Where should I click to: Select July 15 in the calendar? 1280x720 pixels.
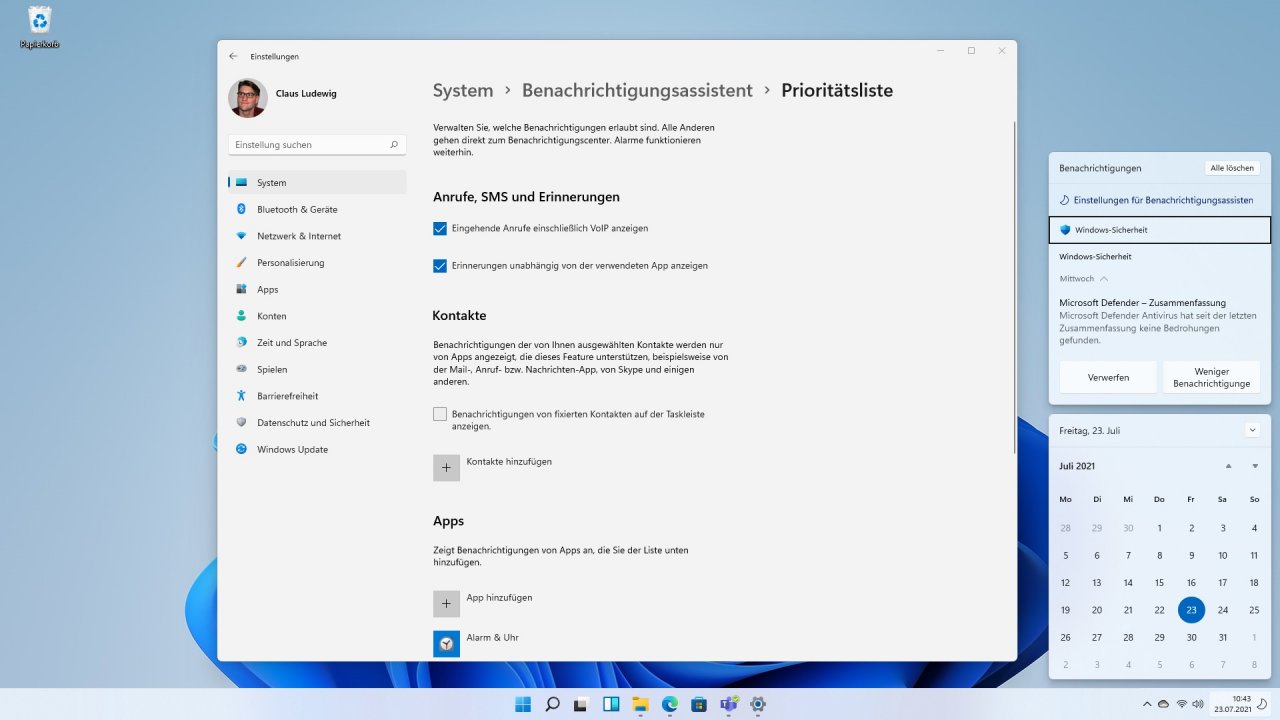[1159, 583]
